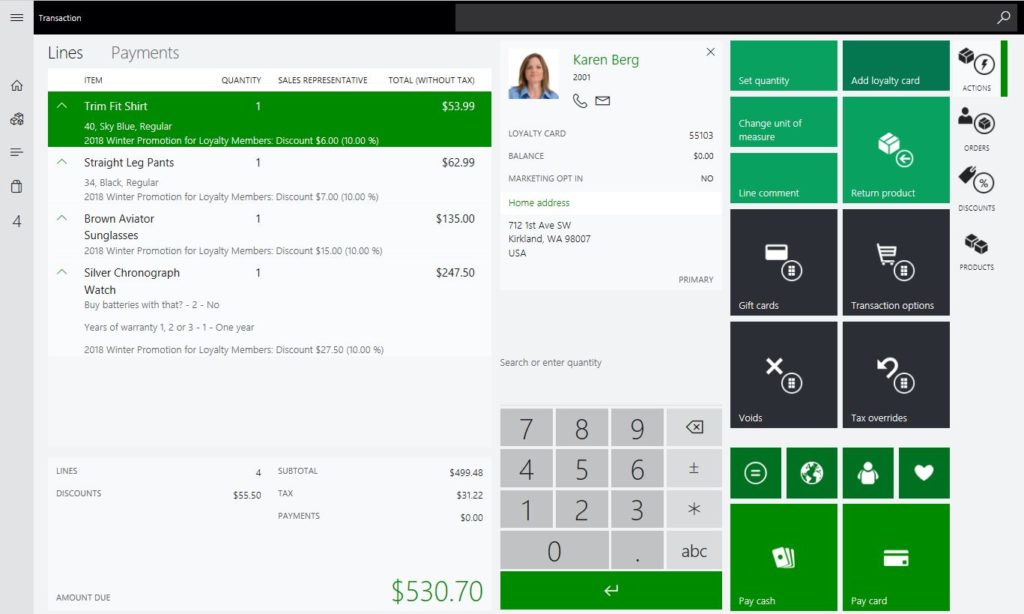Image resolution: width=1024 pixels, height=614 pixels.
Task: Click the heart icon tile
Action: (x=924, y=473)
